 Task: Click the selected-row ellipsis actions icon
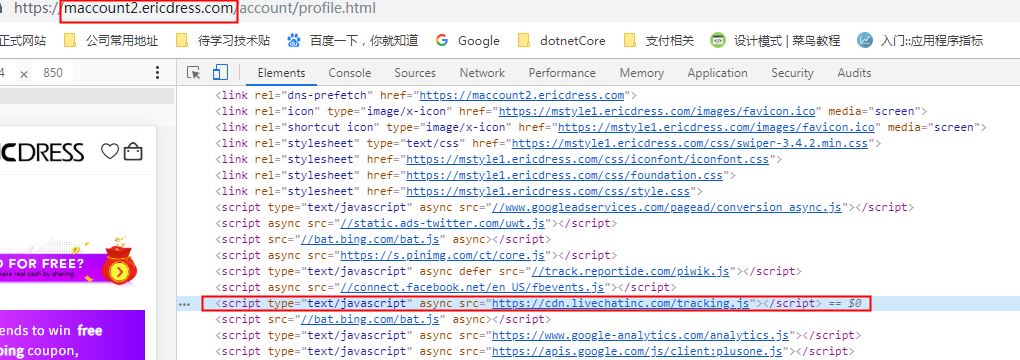(x=185, y=304)
